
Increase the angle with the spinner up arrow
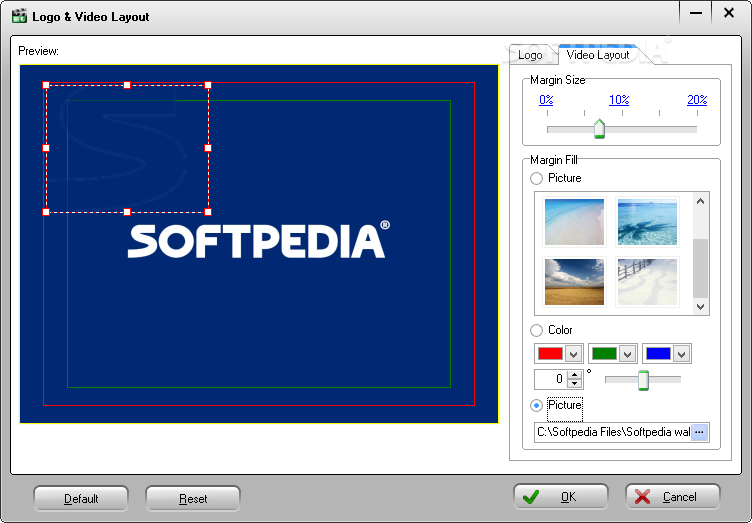575,375
